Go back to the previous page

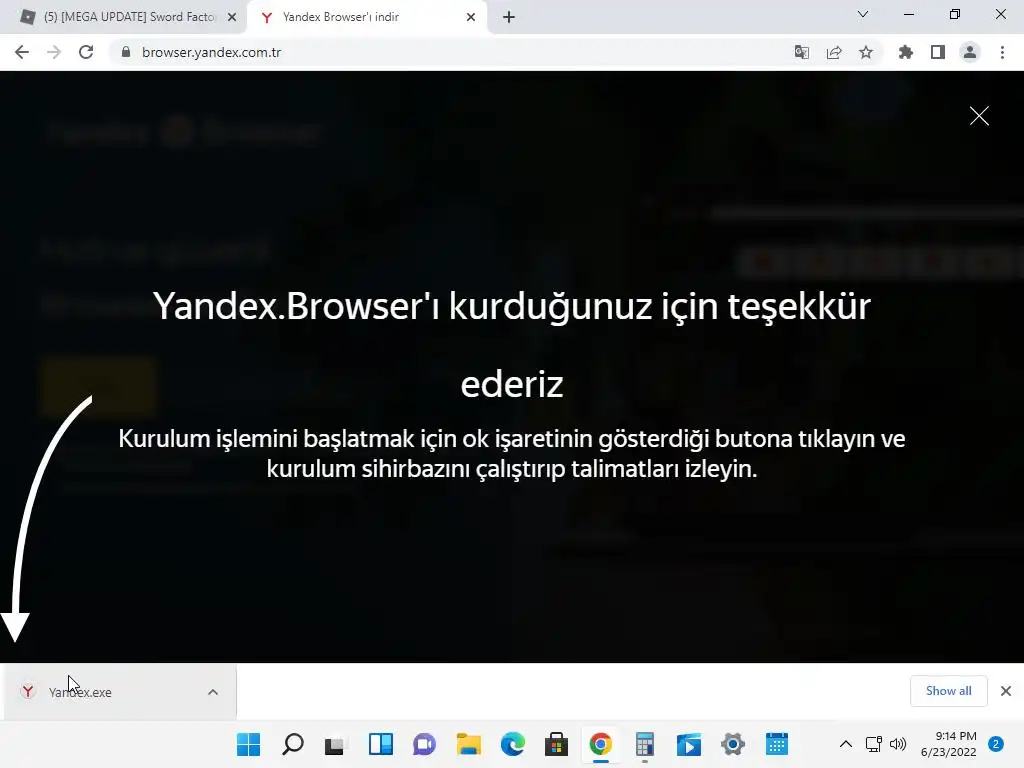(22, 52)
